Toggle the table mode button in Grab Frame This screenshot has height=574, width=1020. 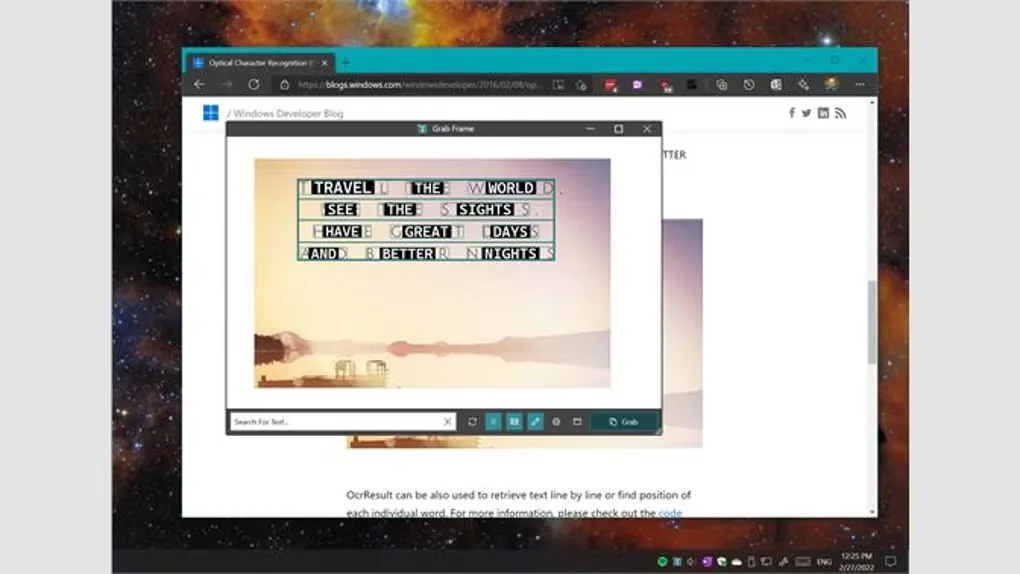coord(514,422)
